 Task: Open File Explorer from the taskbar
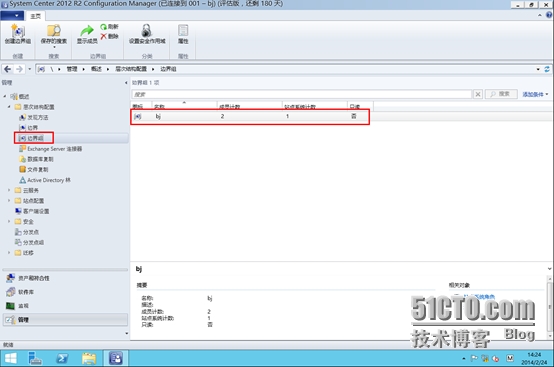tap(89, 359)
